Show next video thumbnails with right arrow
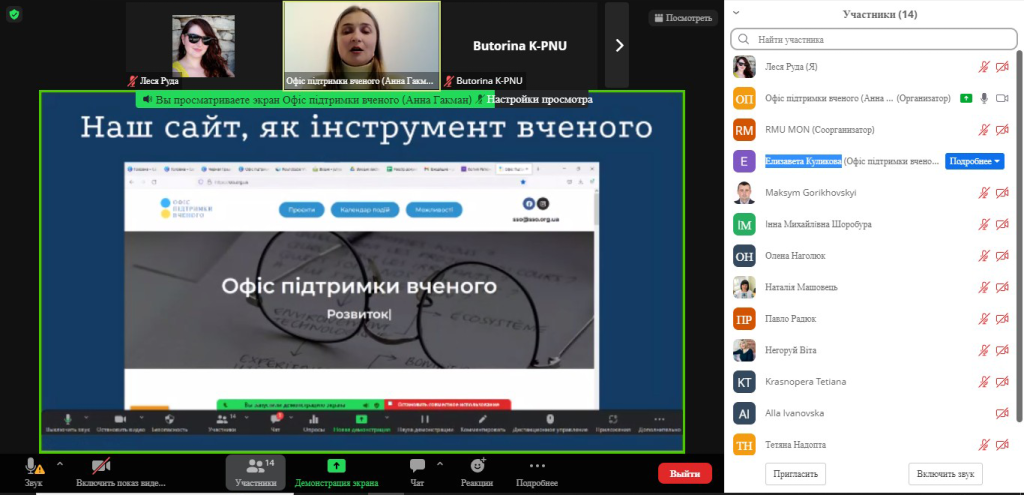 tap(618, 45)
